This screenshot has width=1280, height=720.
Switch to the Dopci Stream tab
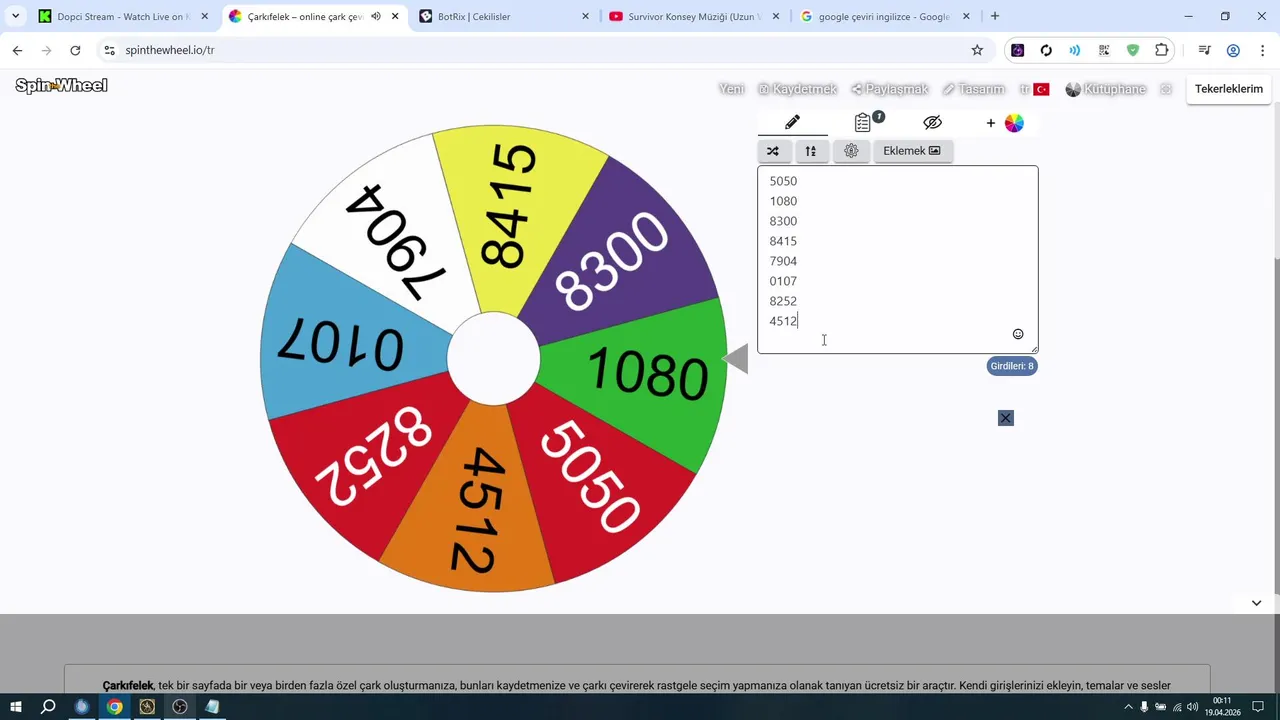pos(122,16)
